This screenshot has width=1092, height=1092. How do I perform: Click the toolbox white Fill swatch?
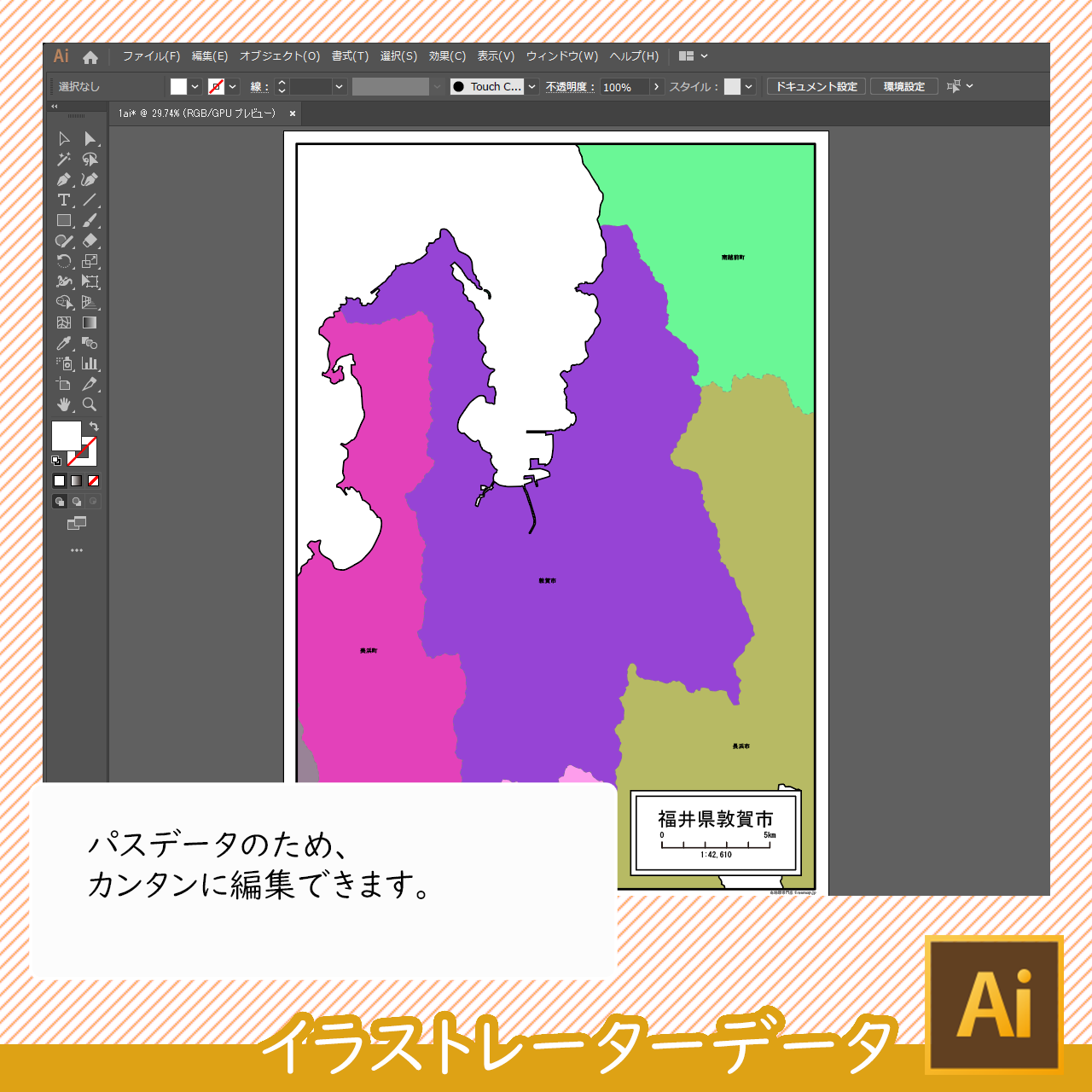pos(67,436)
